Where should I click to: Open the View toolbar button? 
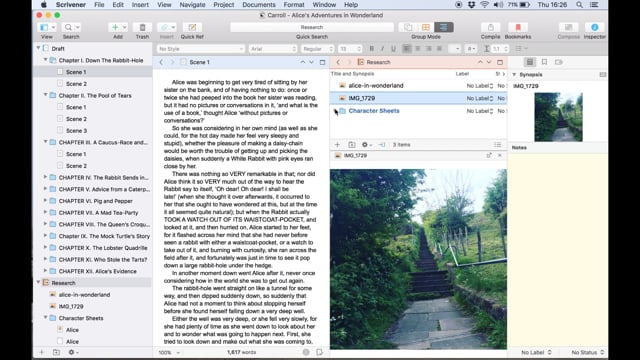pos(46,27)
